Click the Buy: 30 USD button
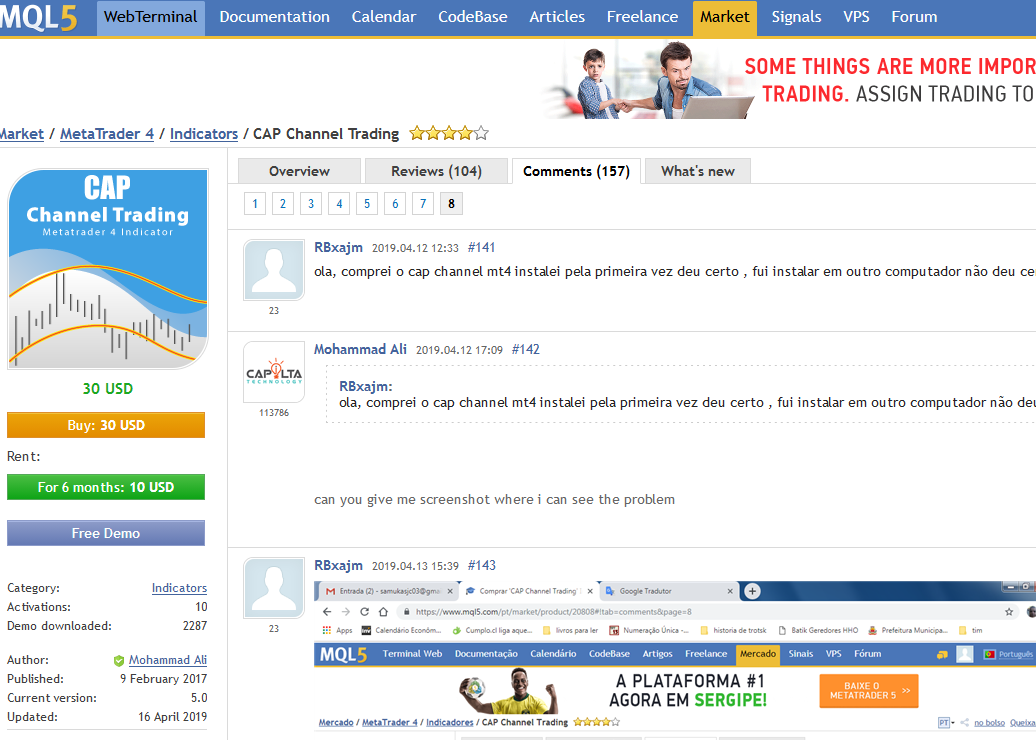 pyautogui.click(x=106, y=425)
